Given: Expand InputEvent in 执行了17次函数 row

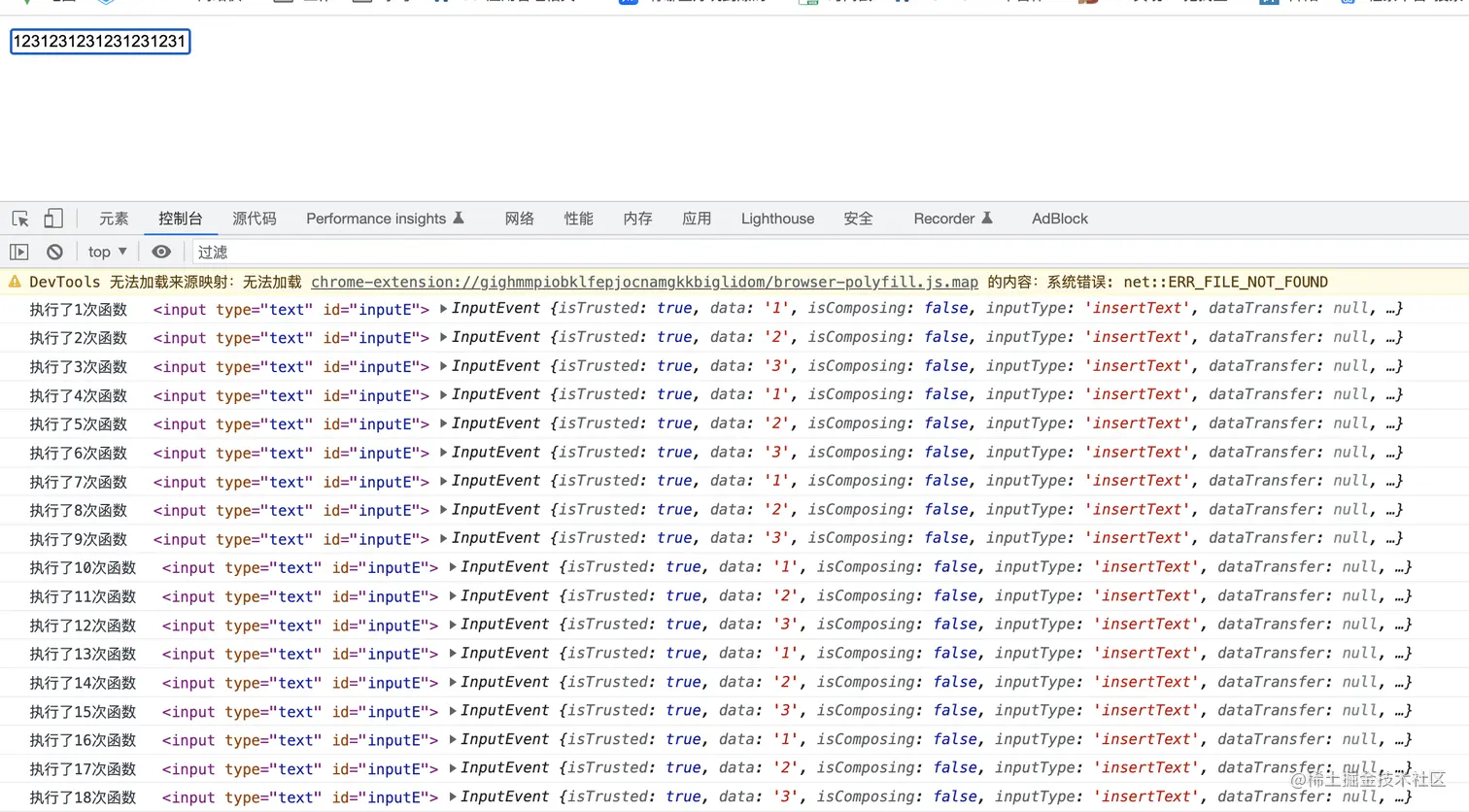Looking at the screenshot, I should point(453,768).
